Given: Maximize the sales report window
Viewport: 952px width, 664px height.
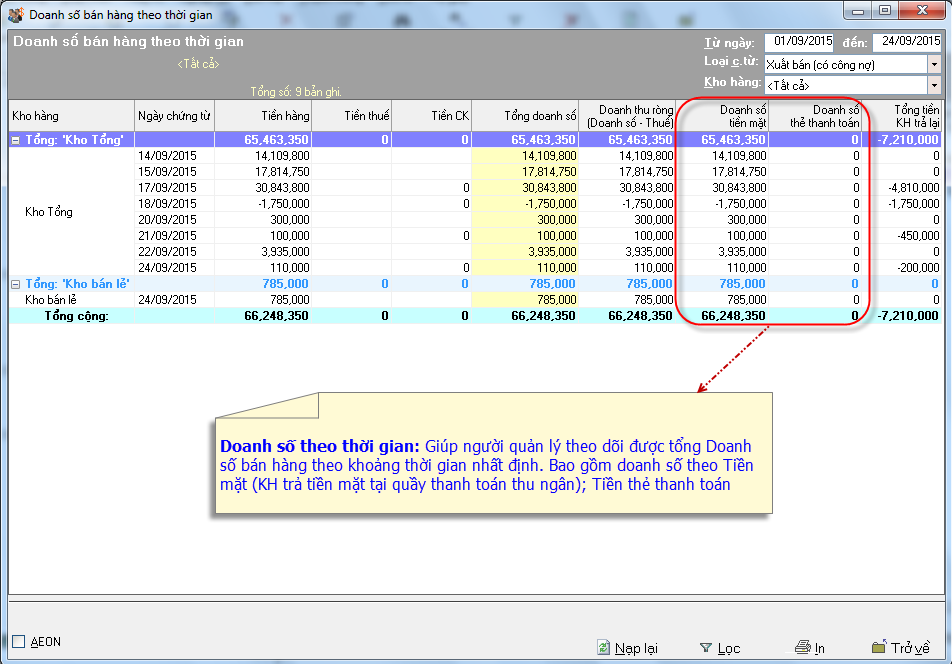Looking at the screenshot, I should click(x=884, y=11).
